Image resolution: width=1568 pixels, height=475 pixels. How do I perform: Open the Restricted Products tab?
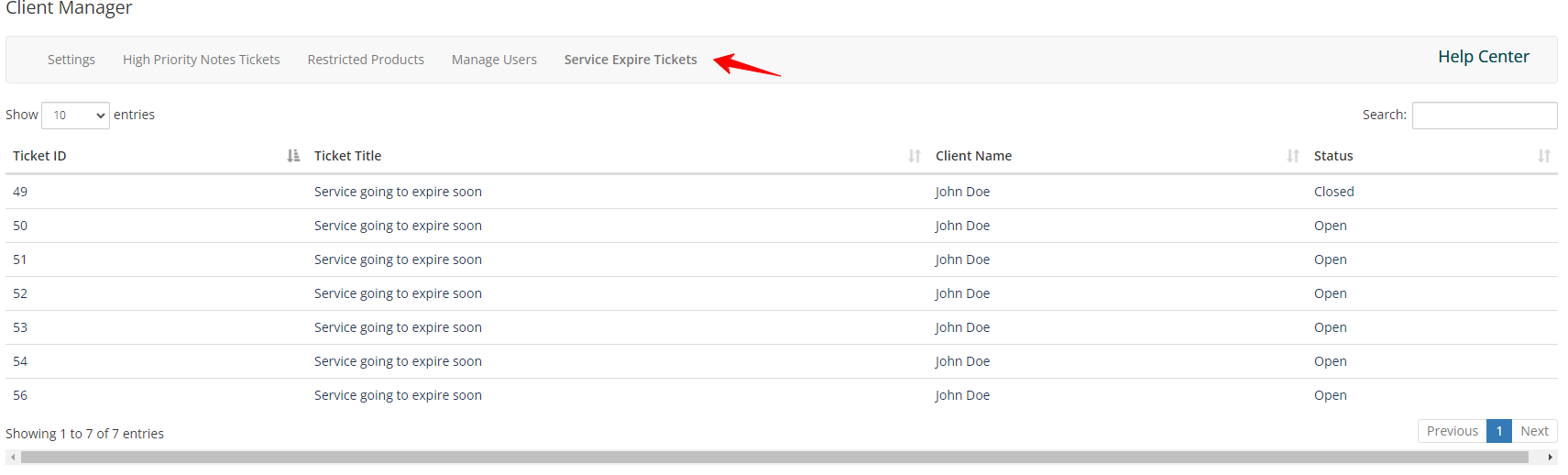tap(366, 60)
